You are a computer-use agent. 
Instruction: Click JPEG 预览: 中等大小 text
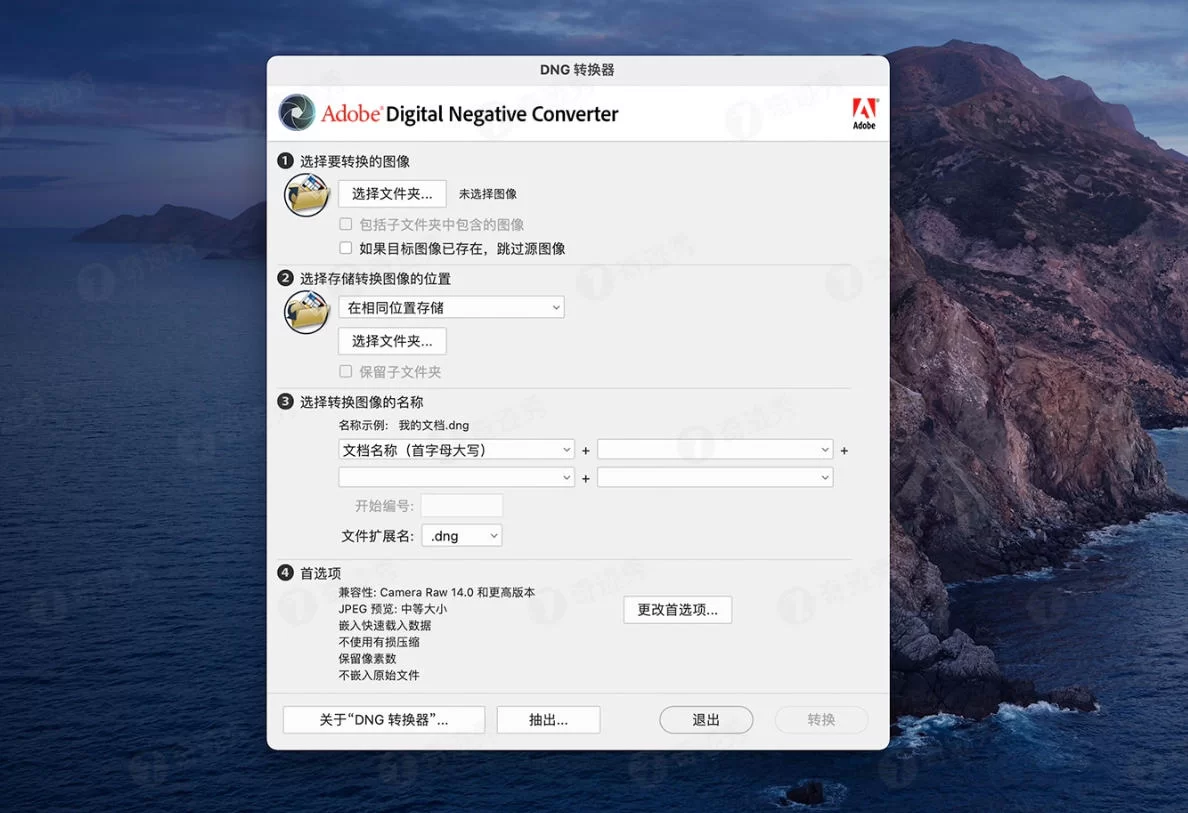392,609
